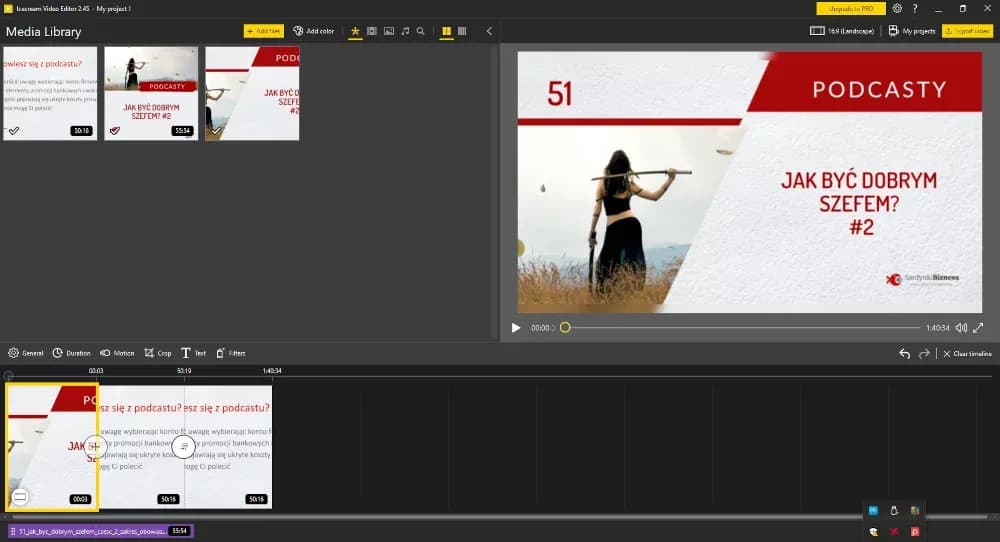1000x542 pixels.
Task: Open the Duration settings
Action: [71, 353]
